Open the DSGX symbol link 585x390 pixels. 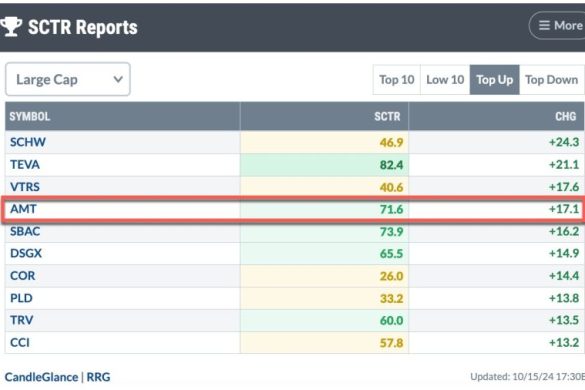coord(26,253)
